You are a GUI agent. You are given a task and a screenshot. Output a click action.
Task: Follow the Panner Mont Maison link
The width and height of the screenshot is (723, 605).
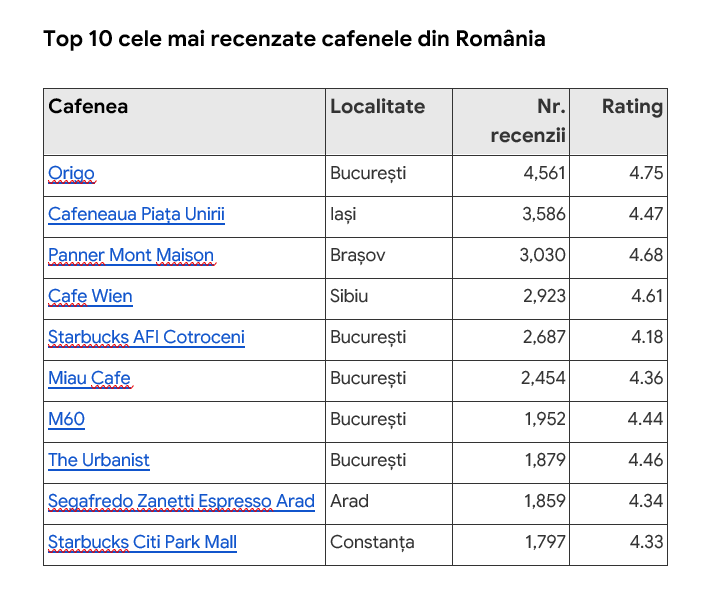click(x=131, y=255)
